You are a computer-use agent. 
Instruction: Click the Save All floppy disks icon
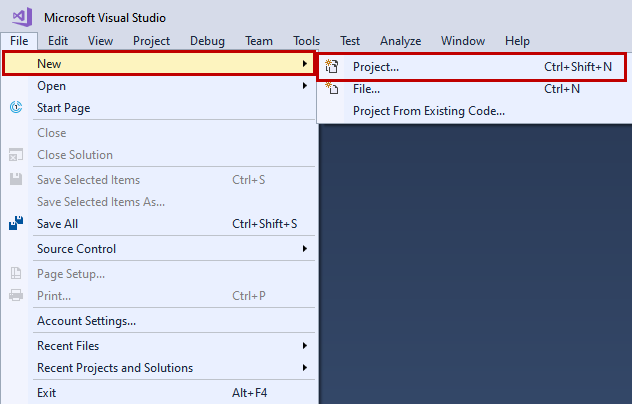coord(16,224)
